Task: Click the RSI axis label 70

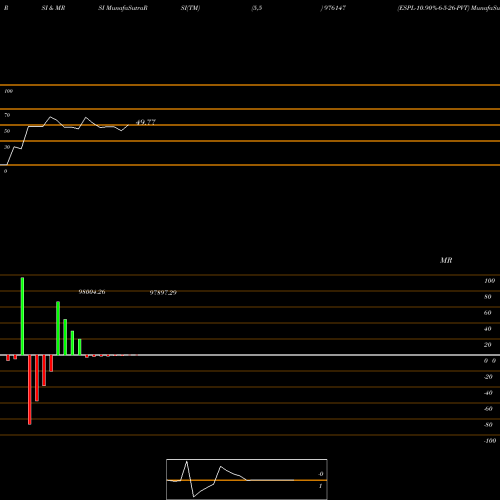Action: (7, 115)
